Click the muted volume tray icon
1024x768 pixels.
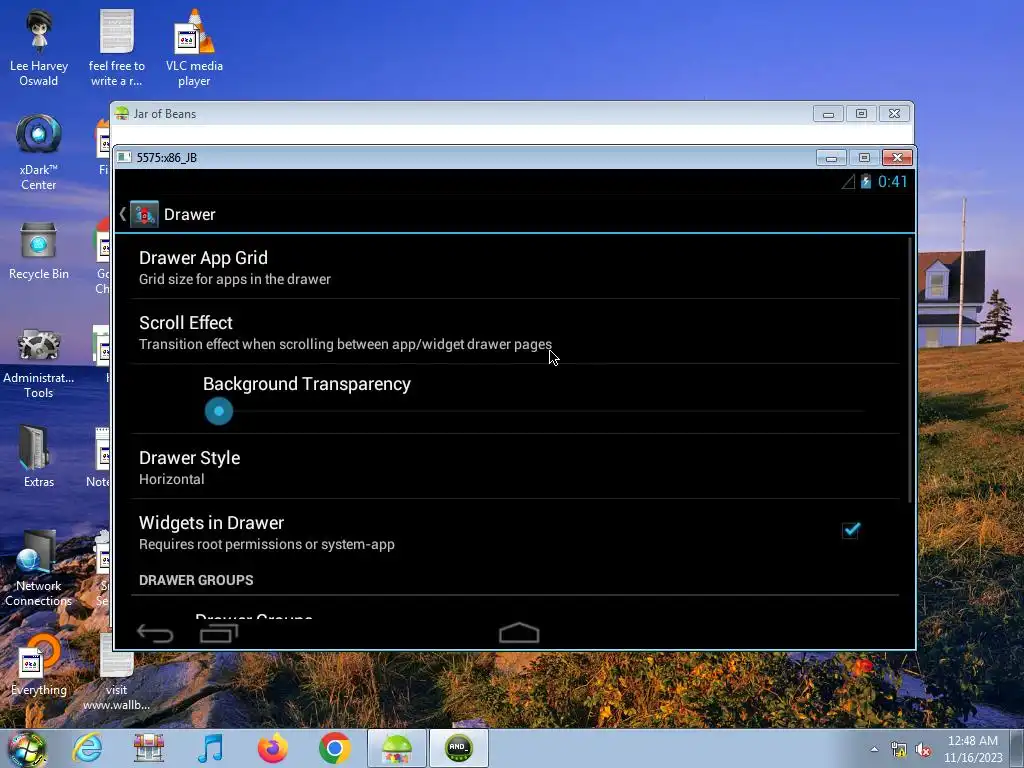923,750
